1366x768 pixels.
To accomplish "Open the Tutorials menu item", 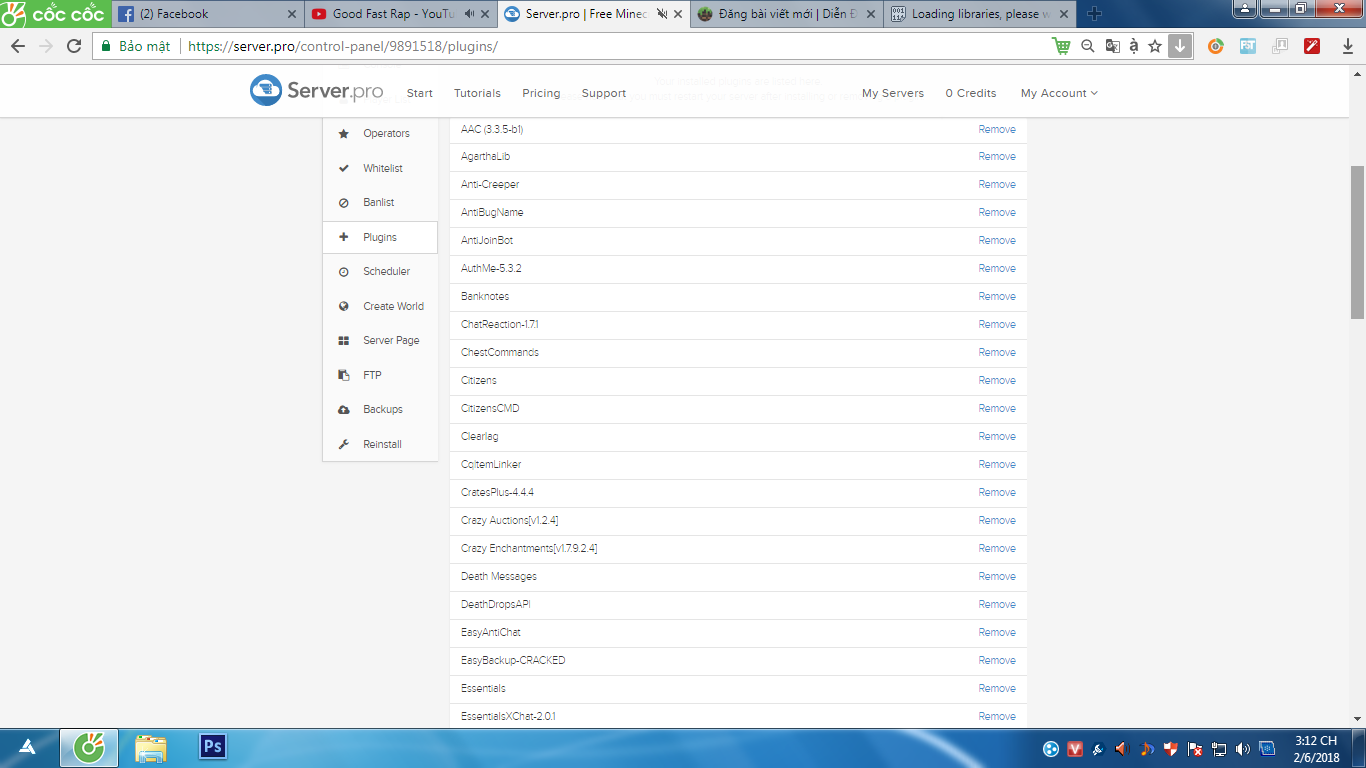I will pyautogui.click(x=477, y=93).
